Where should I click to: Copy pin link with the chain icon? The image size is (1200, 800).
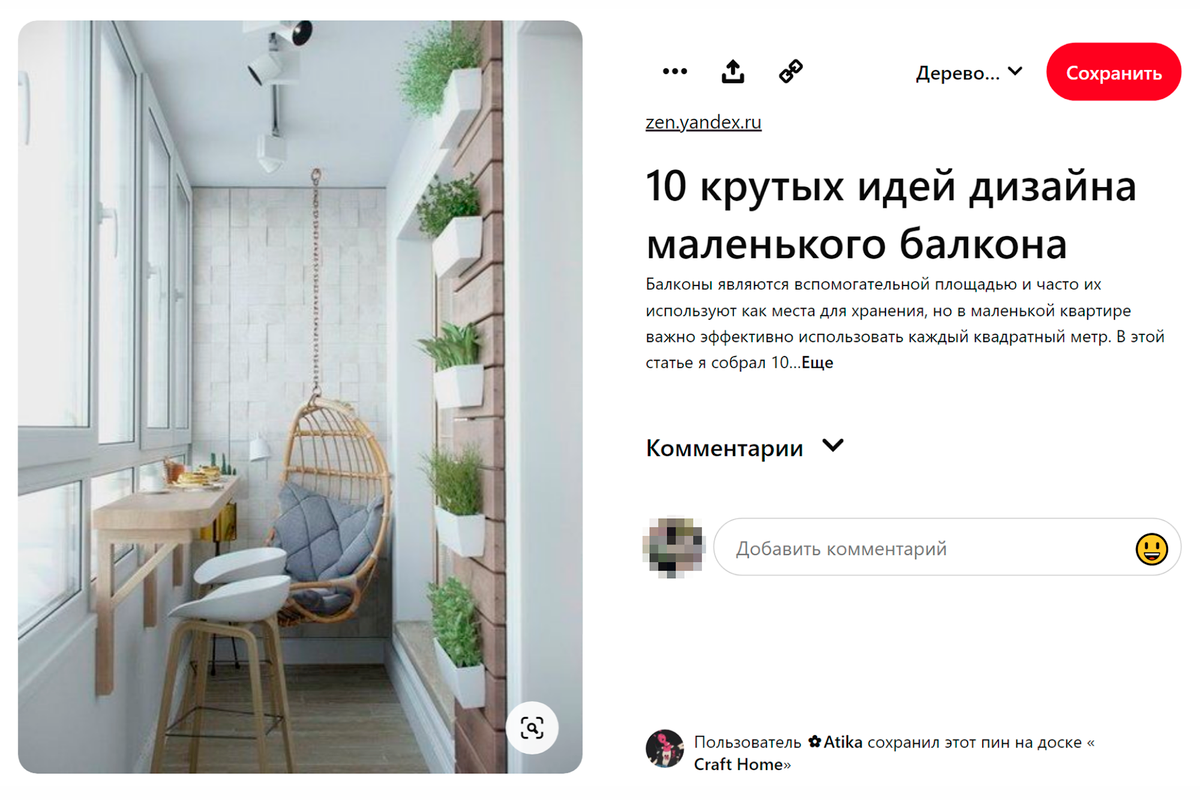coord(791,72)
